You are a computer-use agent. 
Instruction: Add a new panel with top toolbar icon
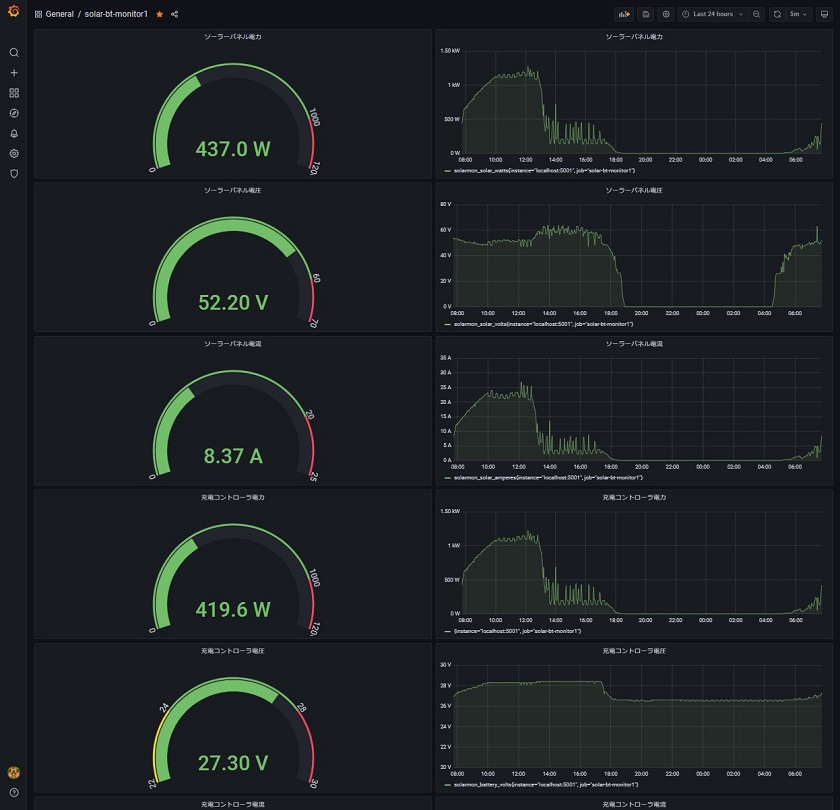click(624, 14)
